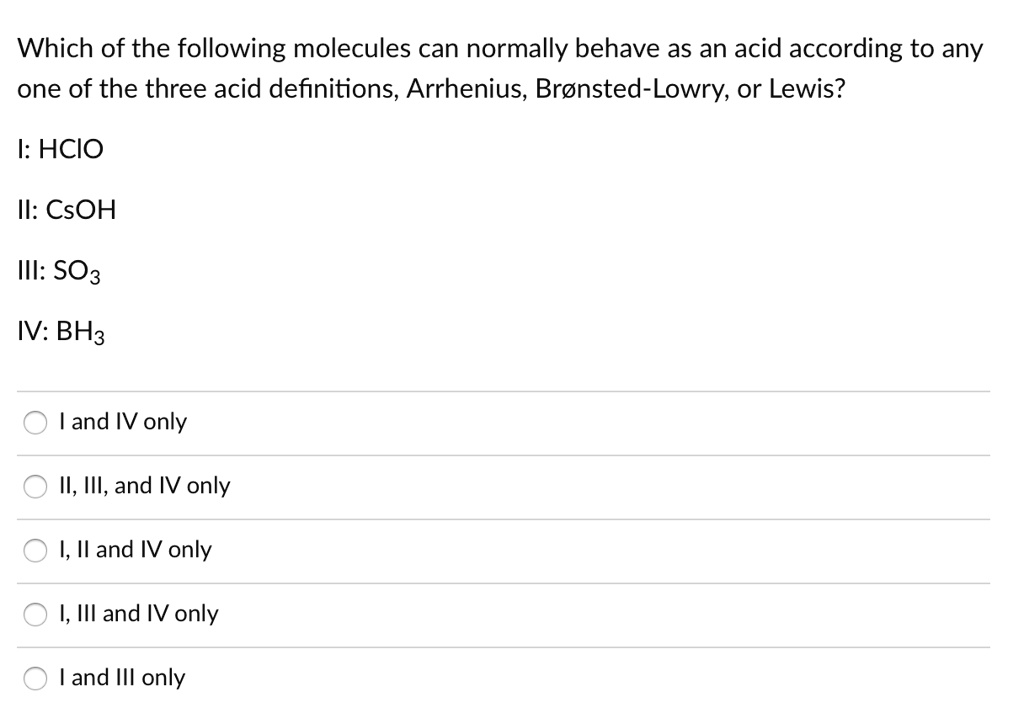
Task: Select the "II, III, and IV only" radio button
Action: 35,486
